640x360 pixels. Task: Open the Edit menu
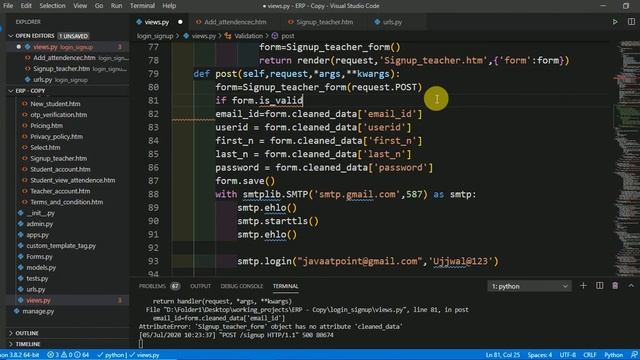(26, 6)
